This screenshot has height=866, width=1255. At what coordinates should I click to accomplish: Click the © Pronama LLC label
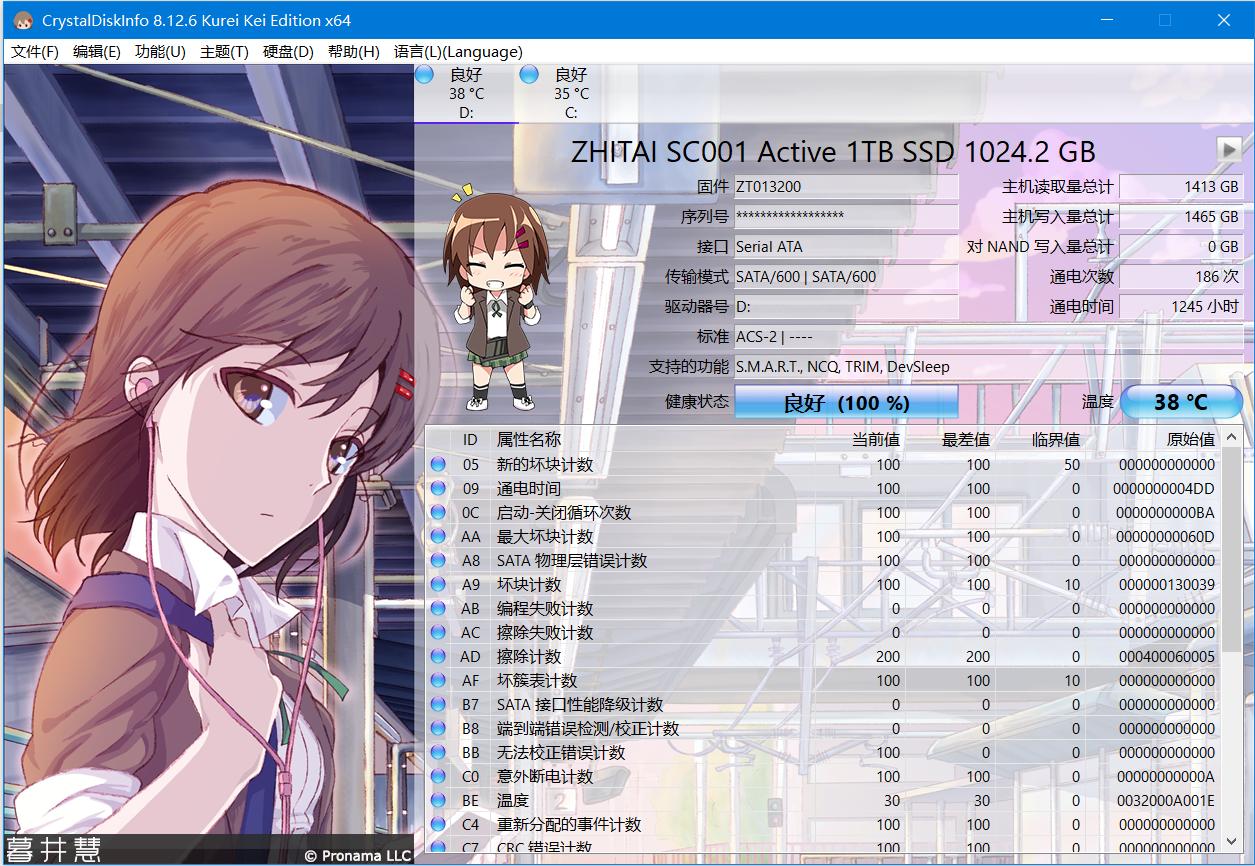[357, 855]
